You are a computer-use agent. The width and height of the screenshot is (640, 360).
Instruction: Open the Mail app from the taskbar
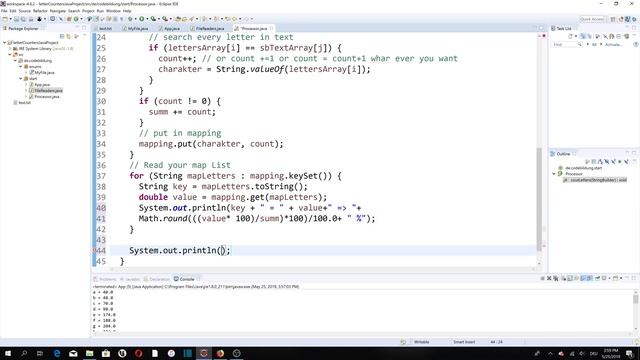click(73, 353)
